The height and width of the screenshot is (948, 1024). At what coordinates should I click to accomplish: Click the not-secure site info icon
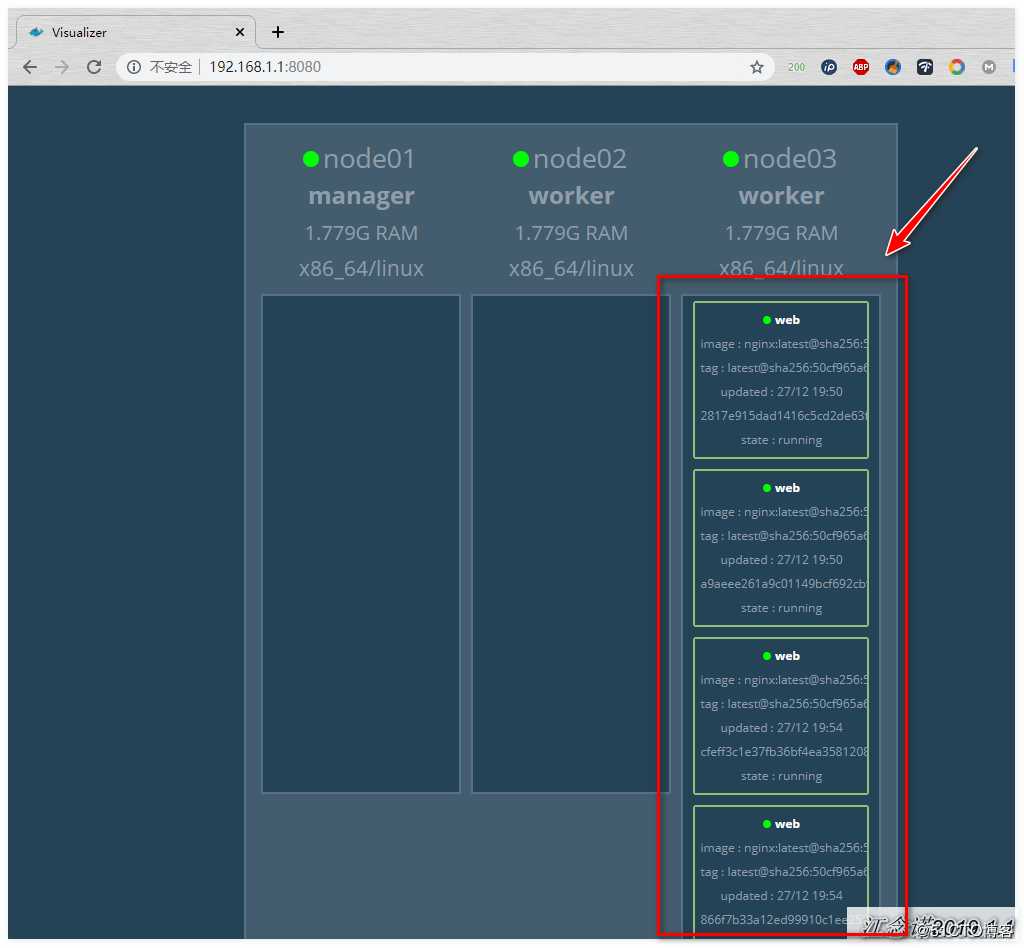134,67
